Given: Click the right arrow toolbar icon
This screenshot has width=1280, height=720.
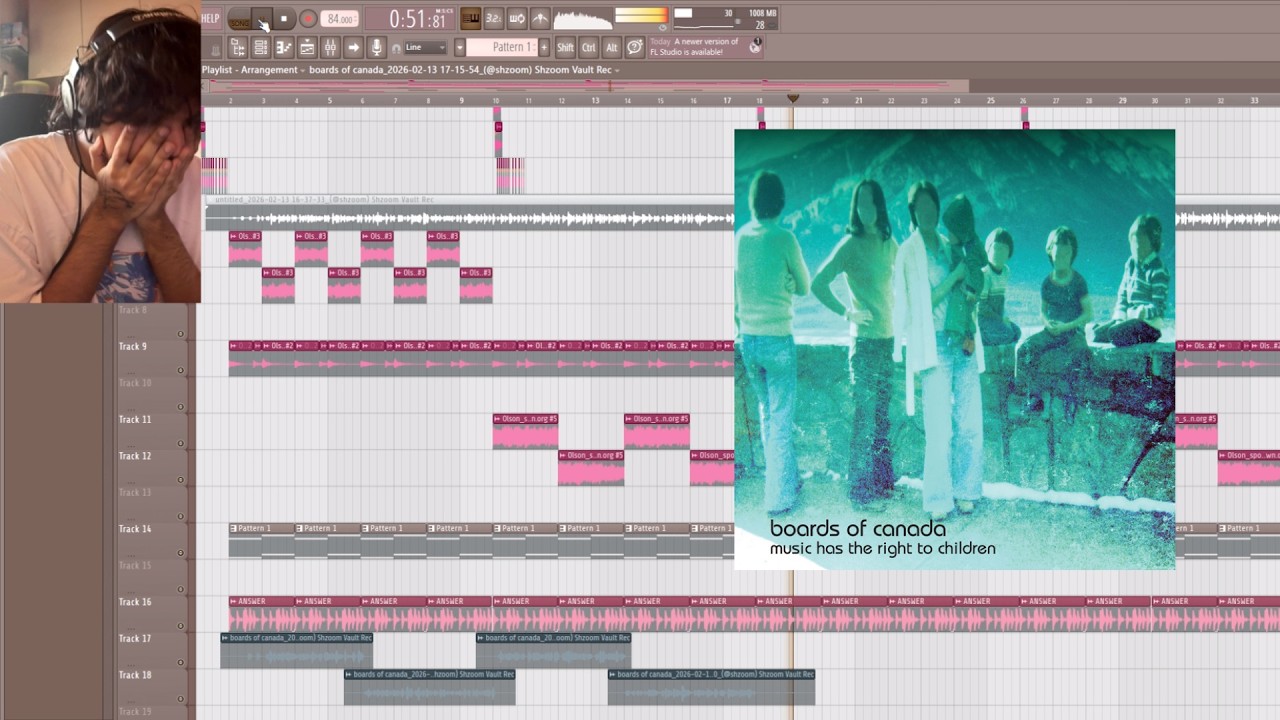Looking at the screenshot, I should (353, 47).
